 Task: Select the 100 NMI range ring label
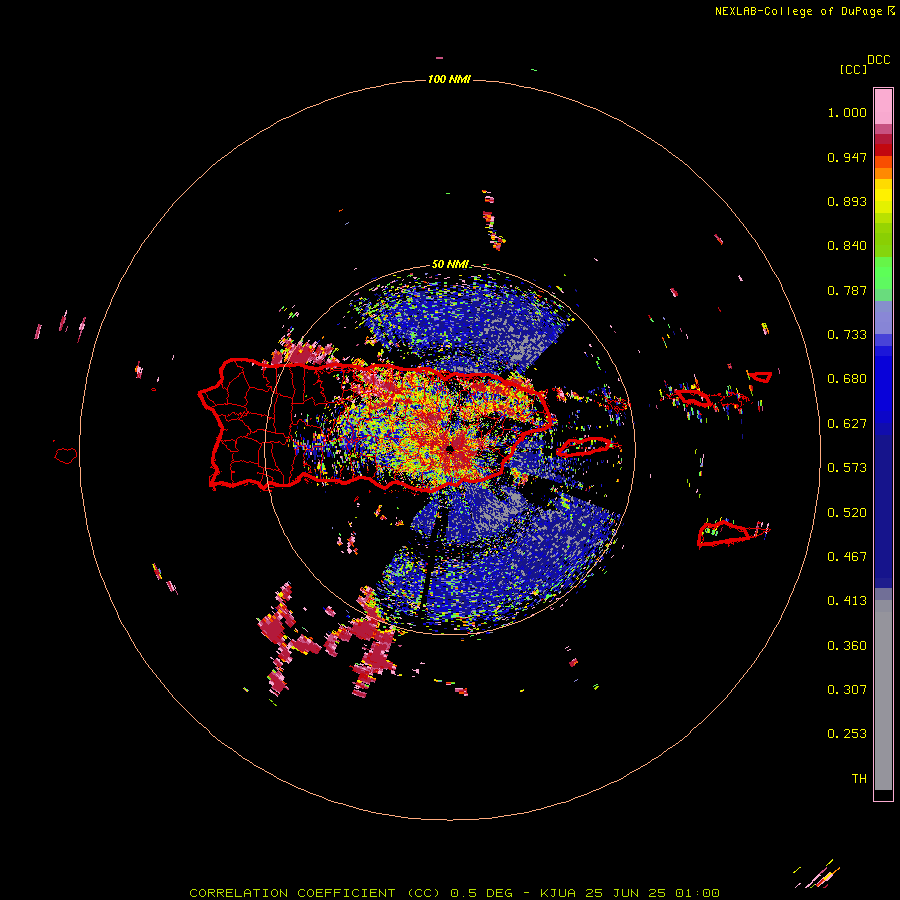pyautogui.click(x=449, y=79)
